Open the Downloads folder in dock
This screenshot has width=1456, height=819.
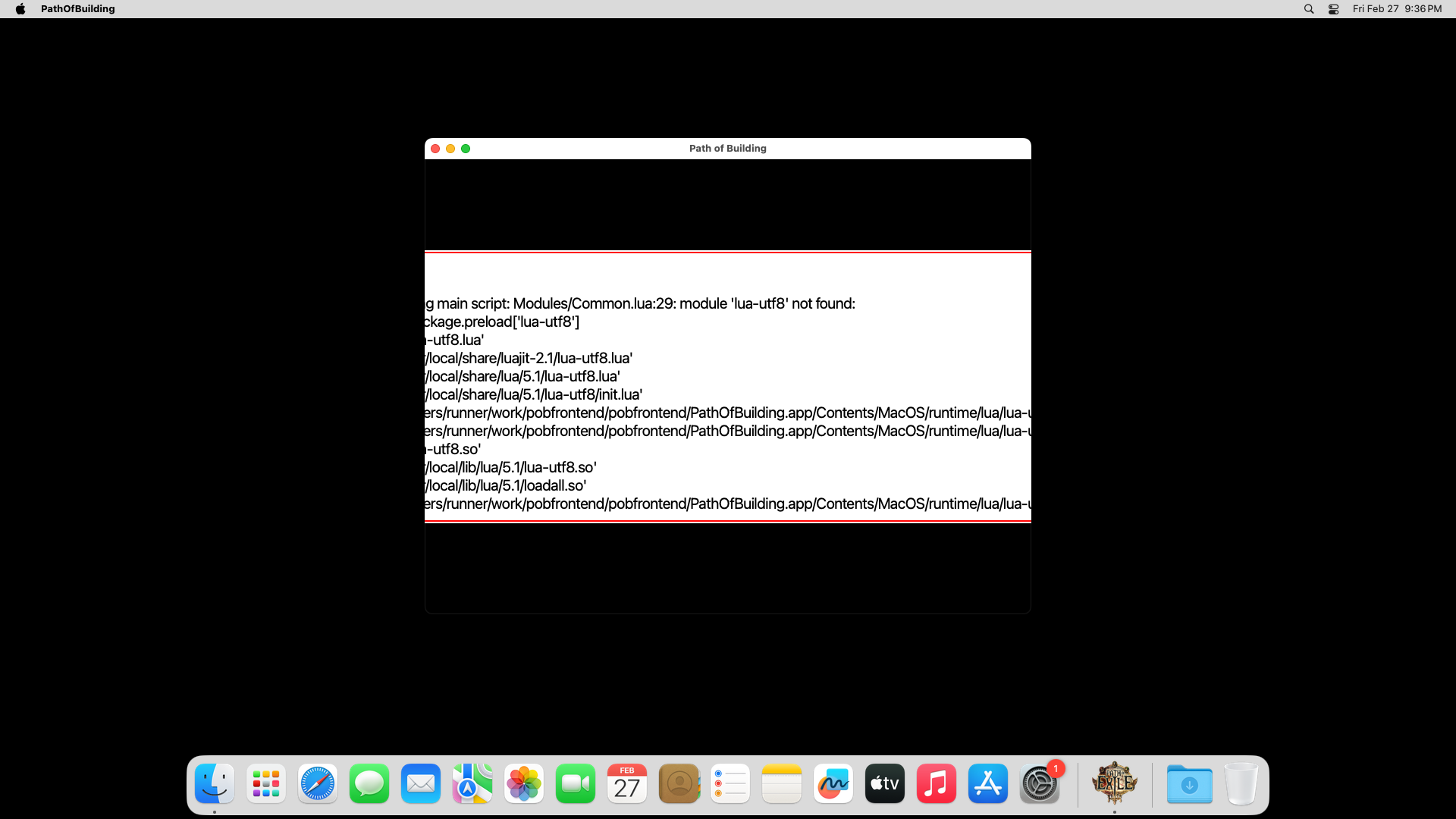pyautogui.click(x=1189, y=783)
